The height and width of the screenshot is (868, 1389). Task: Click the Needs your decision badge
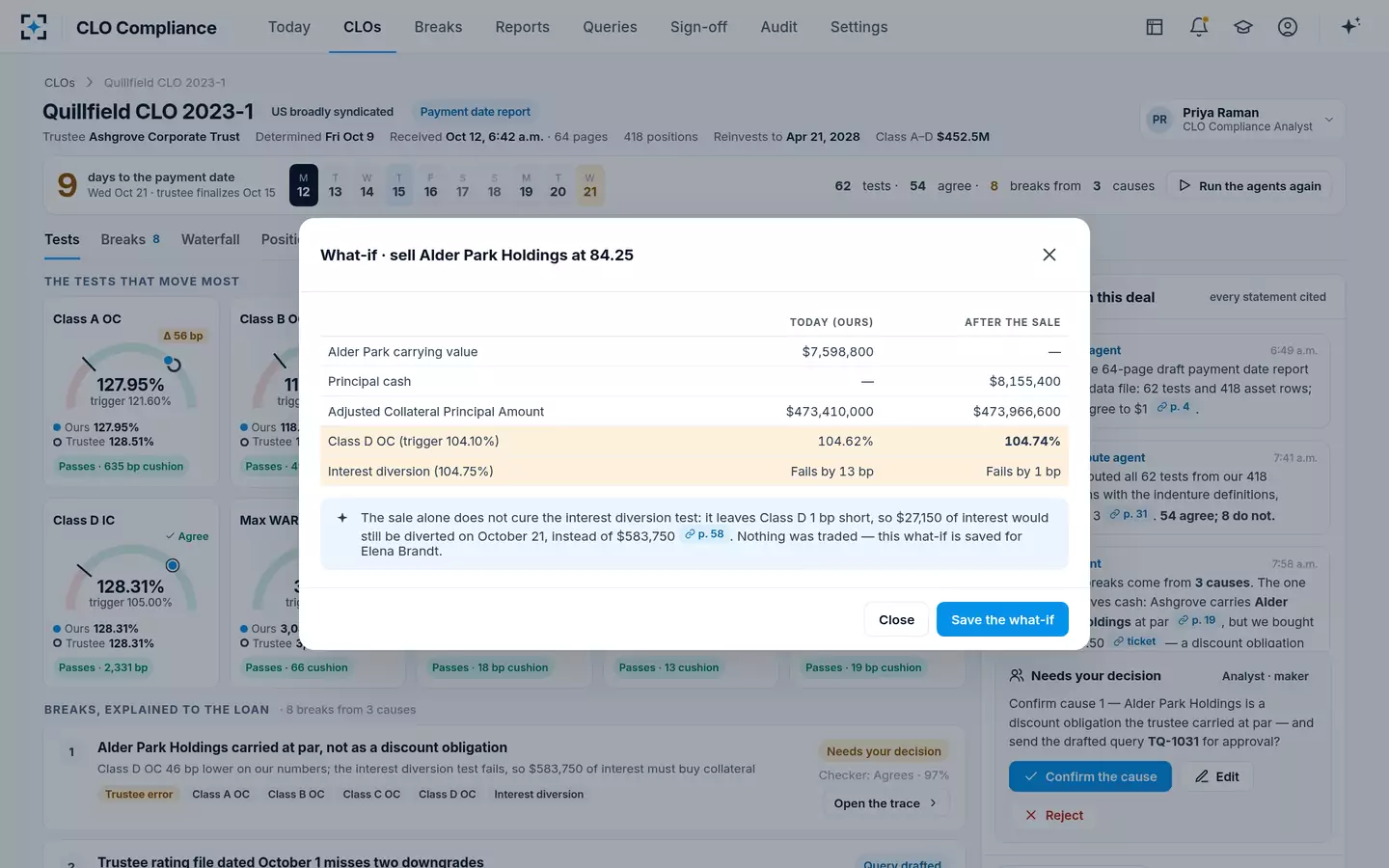(884, 751)
